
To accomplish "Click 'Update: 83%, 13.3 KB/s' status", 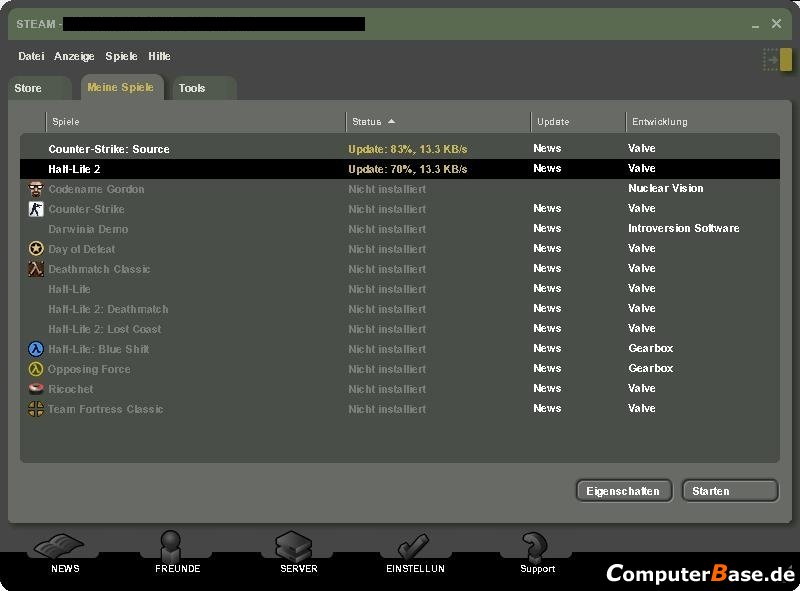I will point(407,149).
